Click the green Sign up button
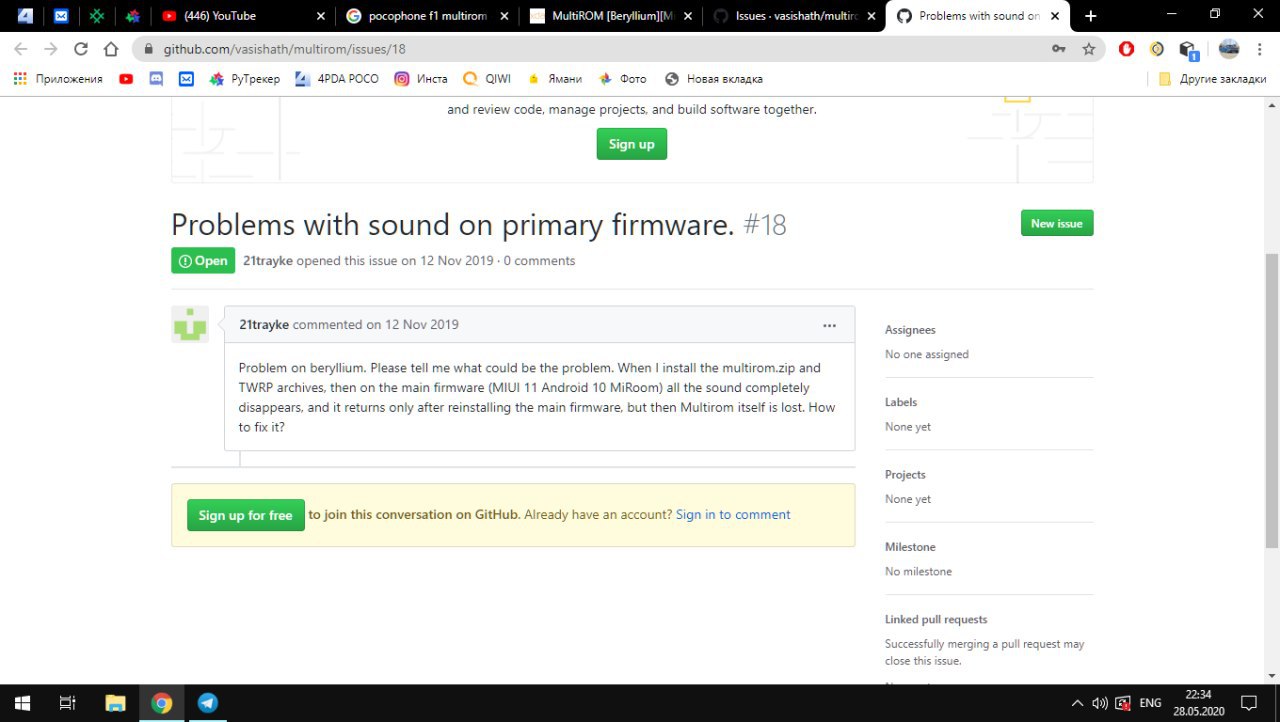This screenshot has height=722, width=1280. click(631, 144)
